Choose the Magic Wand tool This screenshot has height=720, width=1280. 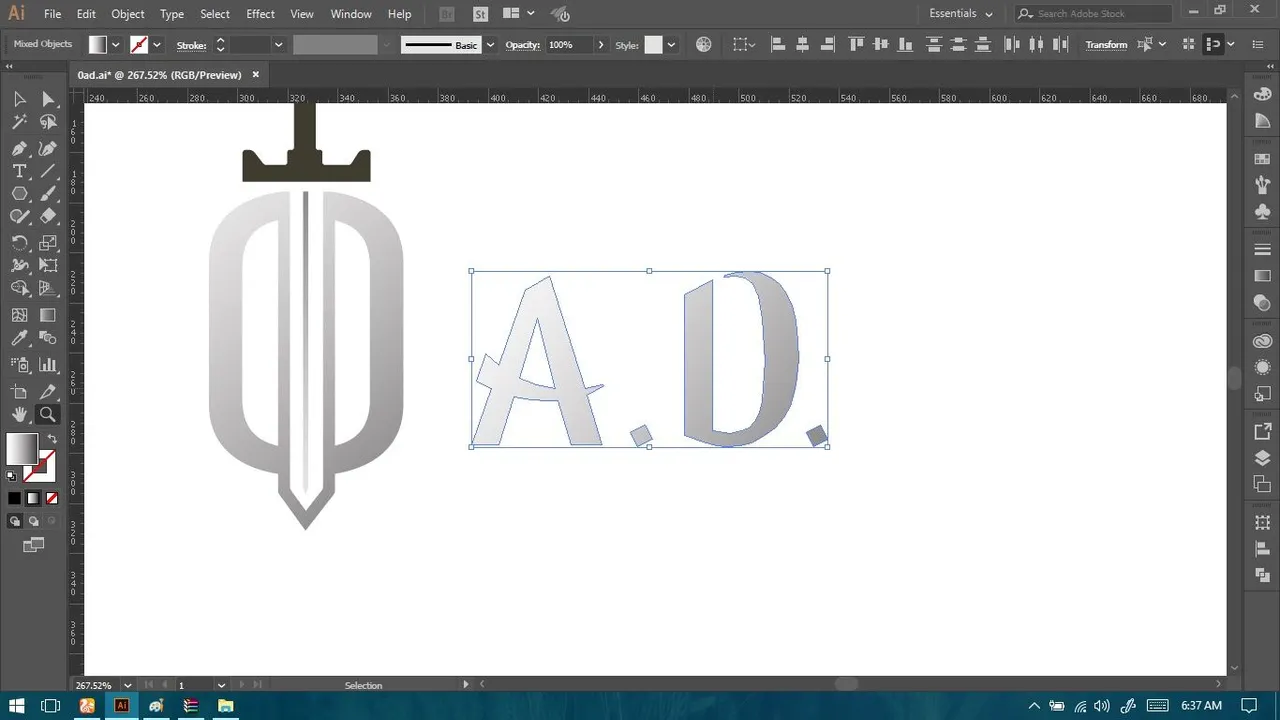click(x=19, y=122)
